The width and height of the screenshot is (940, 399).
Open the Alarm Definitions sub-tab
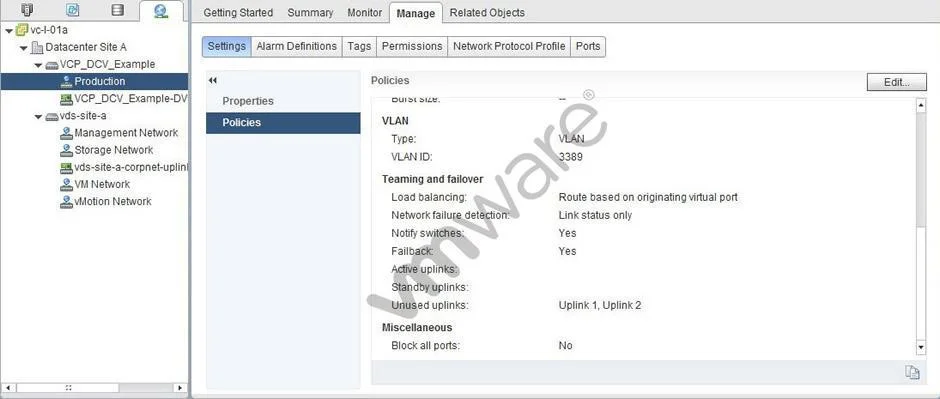pyautogui.click(x=297, y=46)
